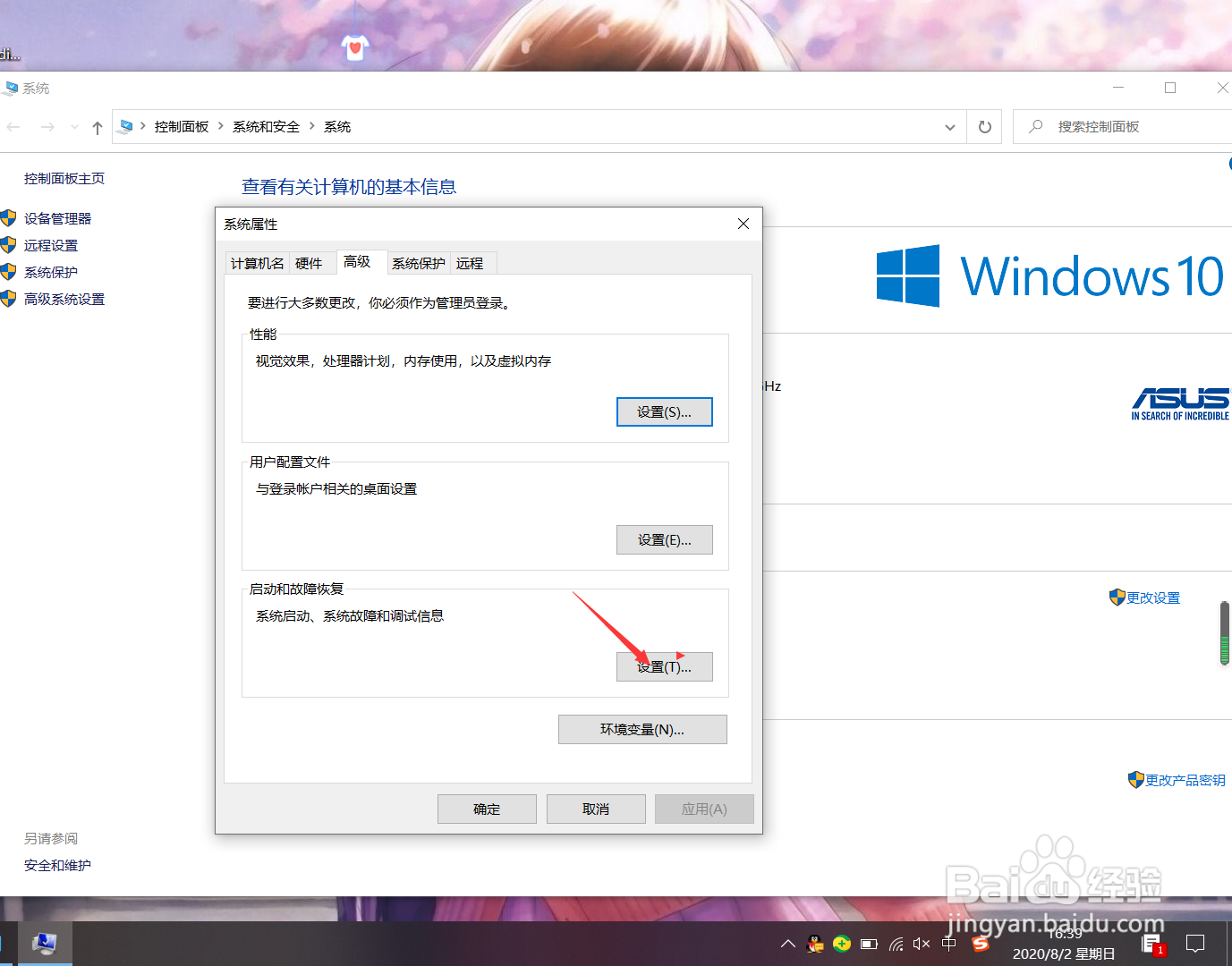This screenshot has height=966, width=1232.
Task: Open the address bar dropdown arrow
Action: pos(950,126)
